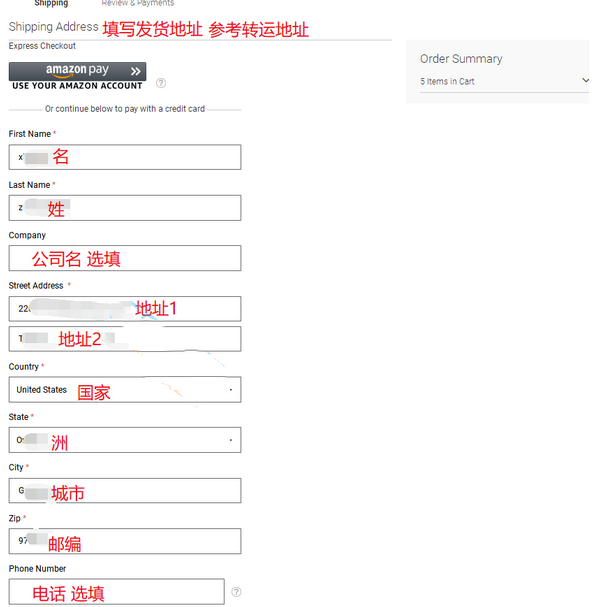
Task: Open the Country dropdown showing United States
Action: [x=125, y=389]
